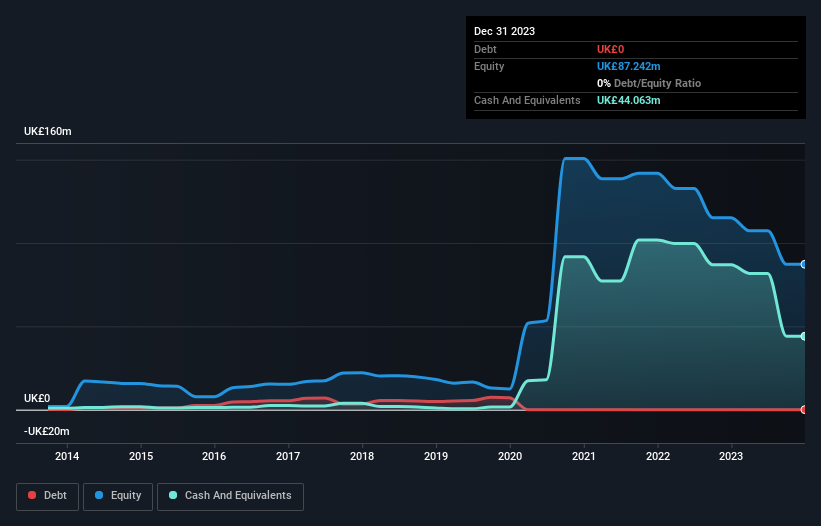Click the UK£160m y-axis label
The image size is (821, 526).
point(48,131)
